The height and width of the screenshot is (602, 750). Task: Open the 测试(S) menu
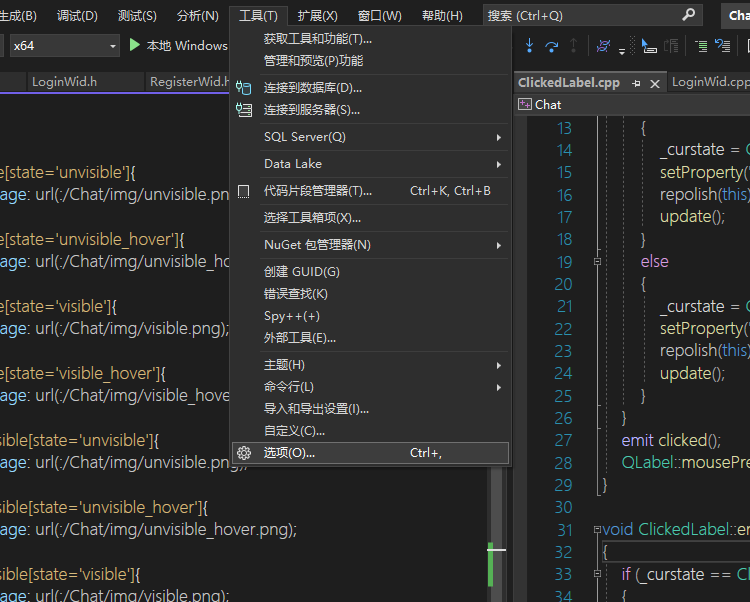pyautogui.click(x=137, y=15)
